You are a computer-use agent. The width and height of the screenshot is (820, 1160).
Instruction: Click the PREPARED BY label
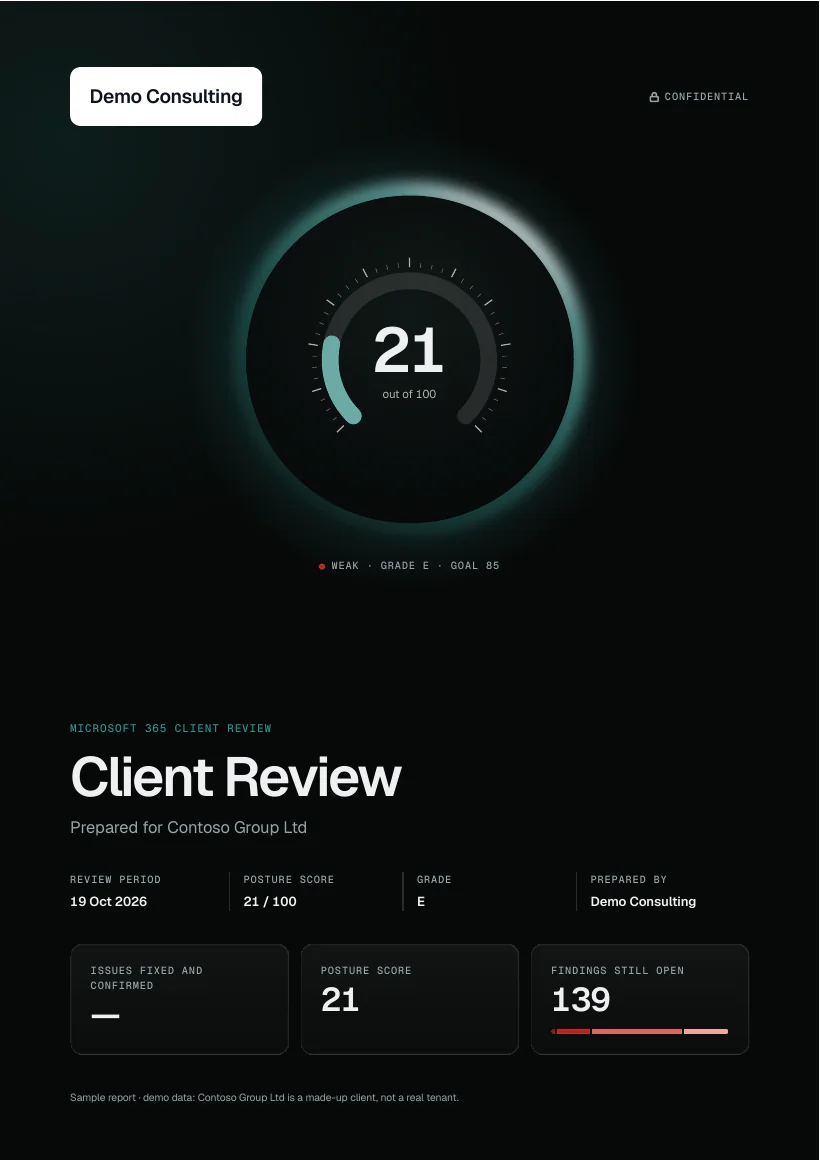(x=629, y=880)
